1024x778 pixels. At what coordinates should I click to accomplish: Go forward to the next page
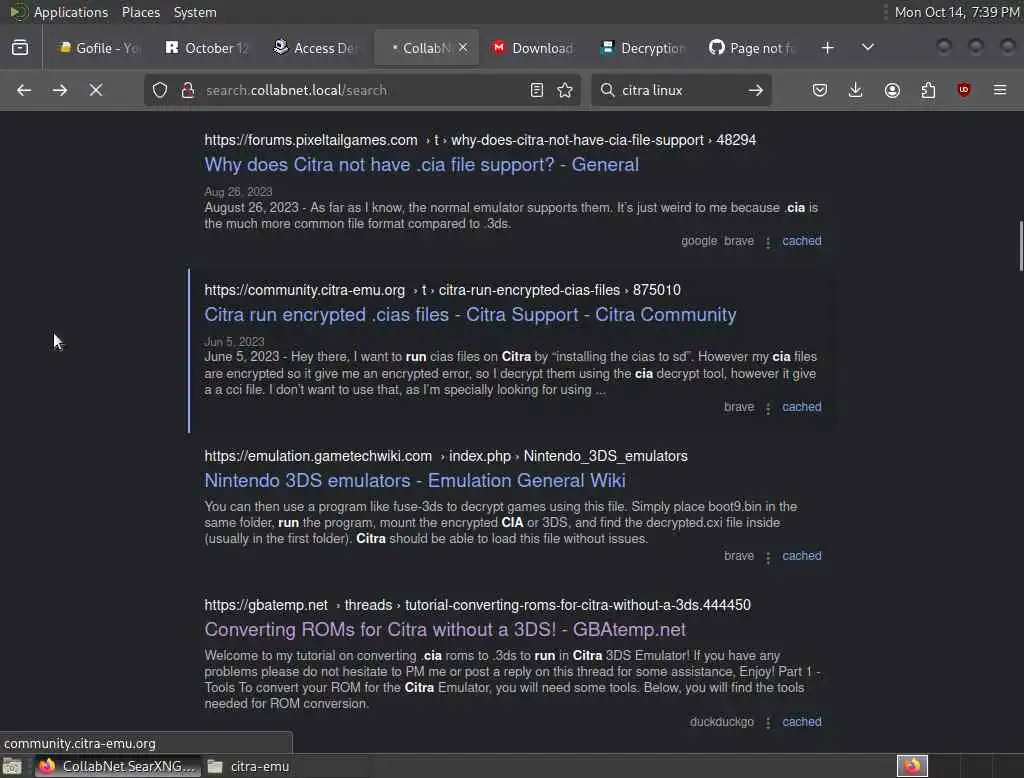pos(59,90)
